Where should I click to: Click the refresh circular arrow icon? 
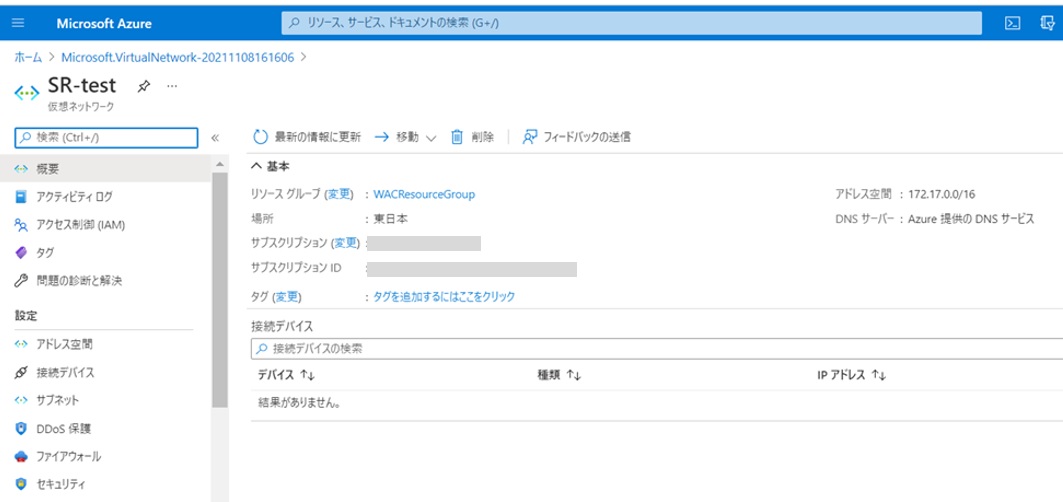(x=261, y=137)
